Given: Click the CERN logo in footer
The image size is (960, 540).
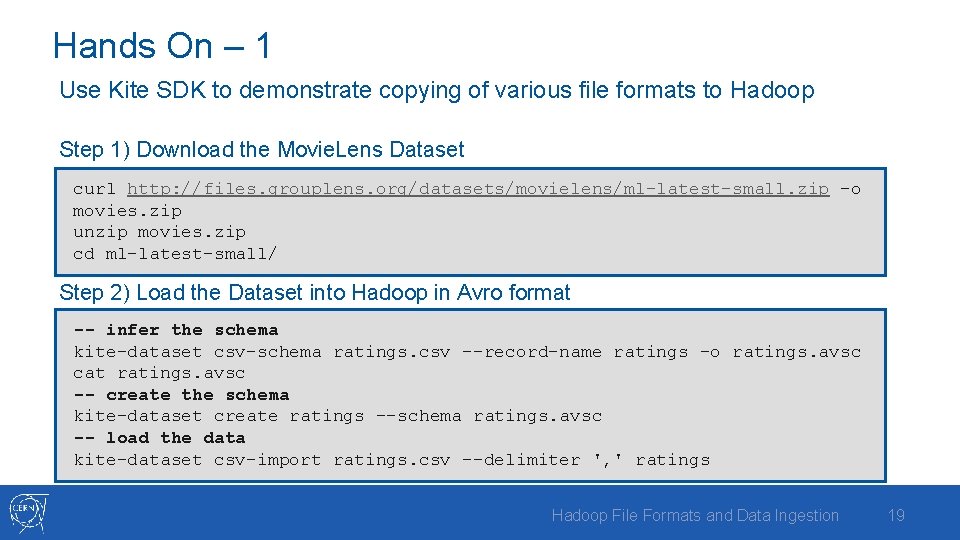Looking at the screenshot, I should pyautogui.click(x=28, y=513).
